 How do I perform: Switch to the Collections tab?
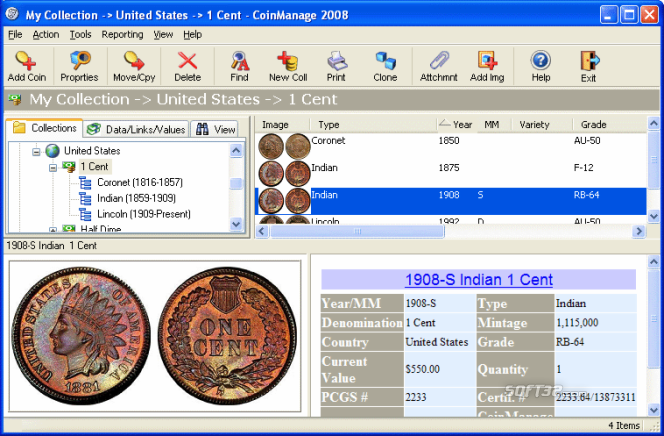point(44,128)
